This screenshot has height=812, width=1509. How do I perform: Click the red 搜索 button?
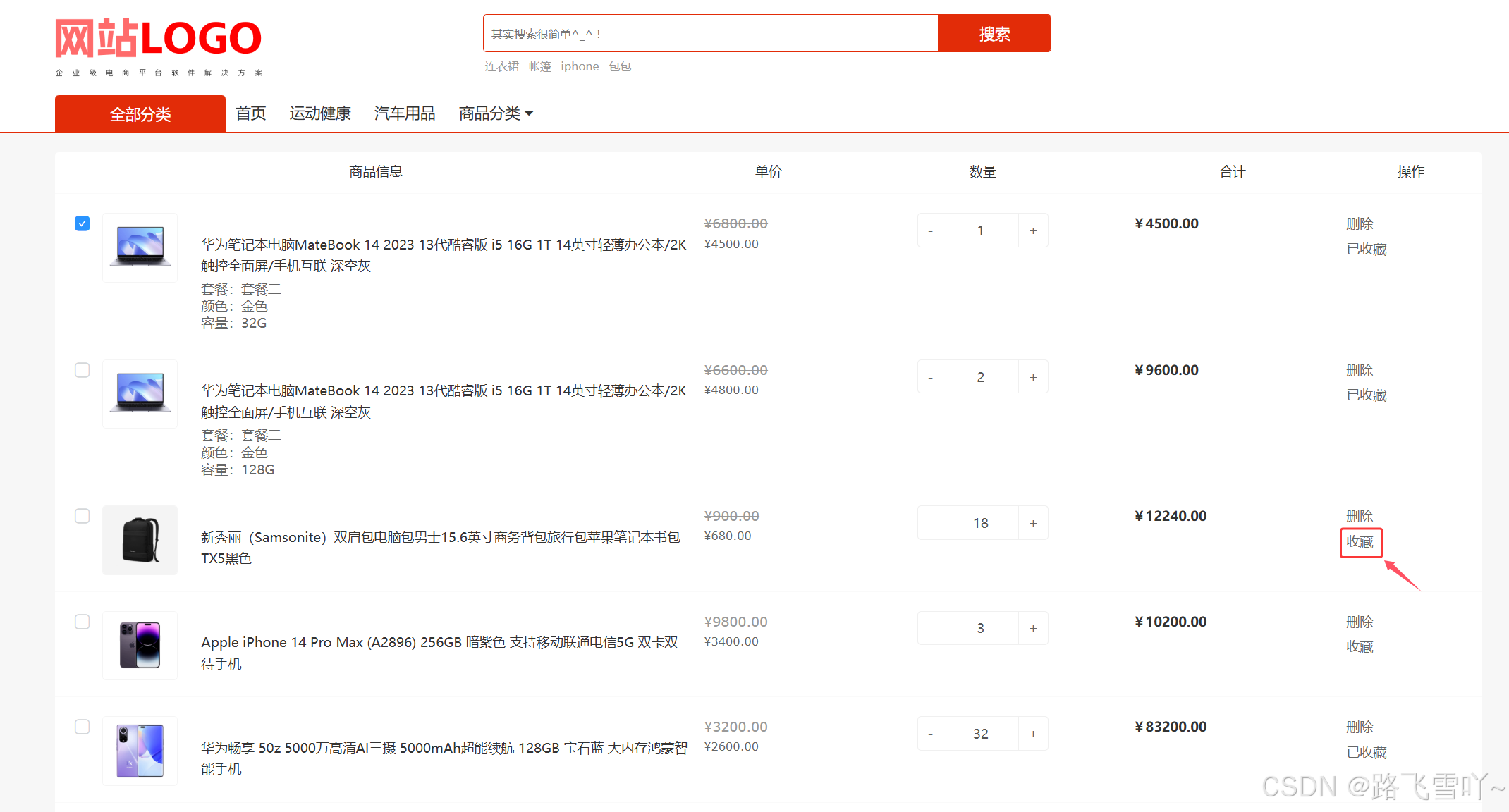pyautogui.click(x=994, y=34)
